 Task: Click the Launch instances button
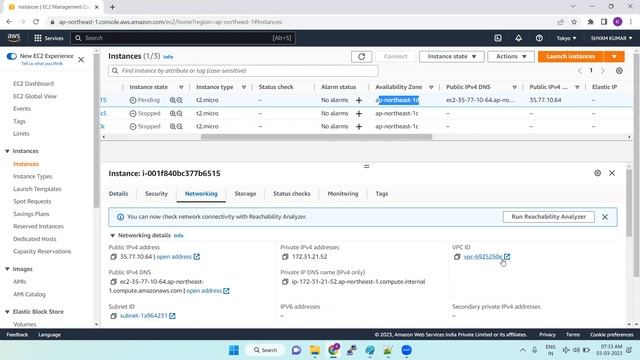571,56
